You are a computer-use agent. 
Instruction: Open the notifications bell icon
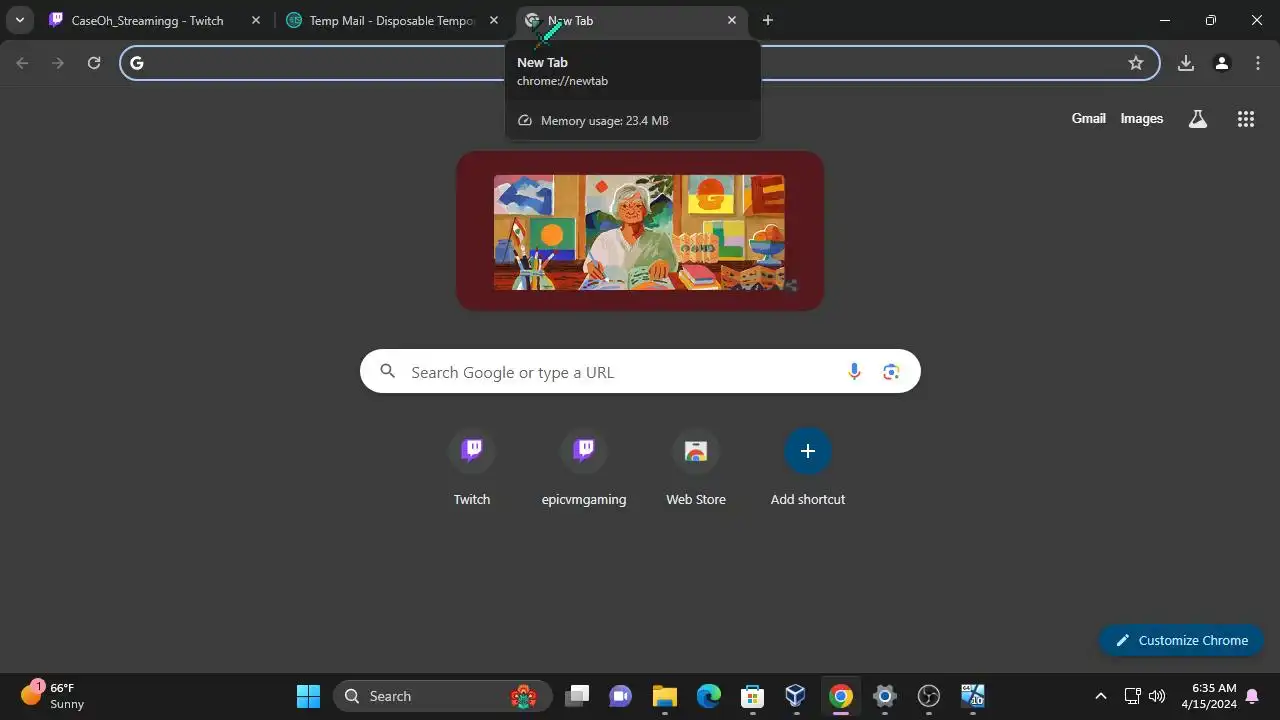(x=1251, y=696)
